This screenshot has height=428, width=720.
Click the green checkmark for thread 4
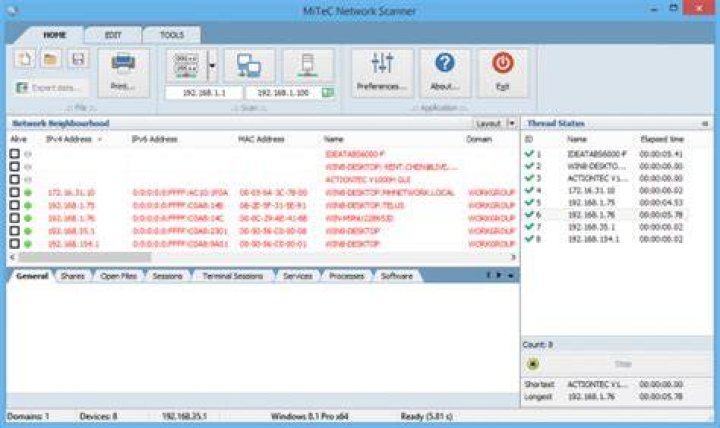[529, 190]
